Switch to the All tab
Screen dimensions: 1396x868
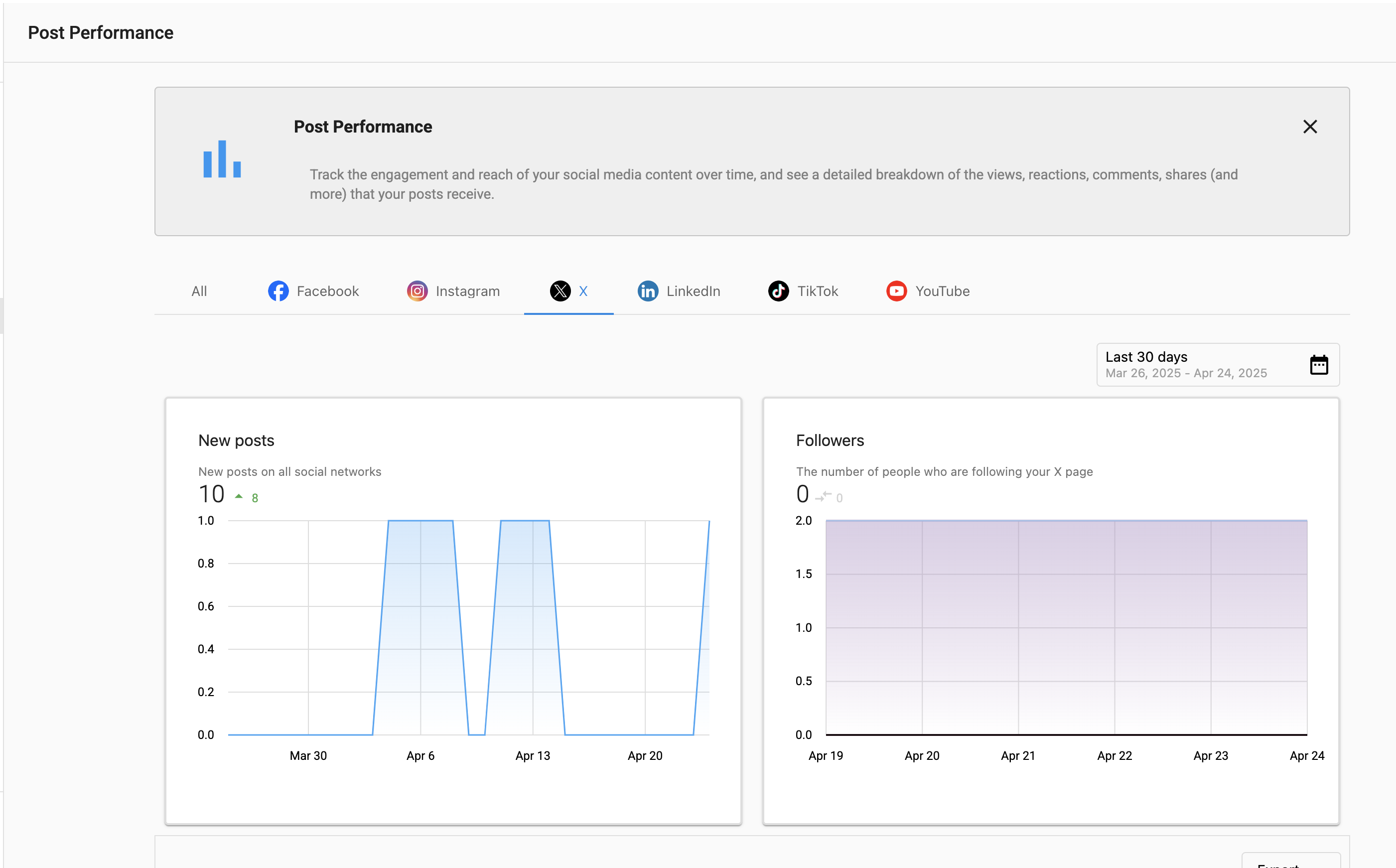pyautogui.click(x=199, y=291)
